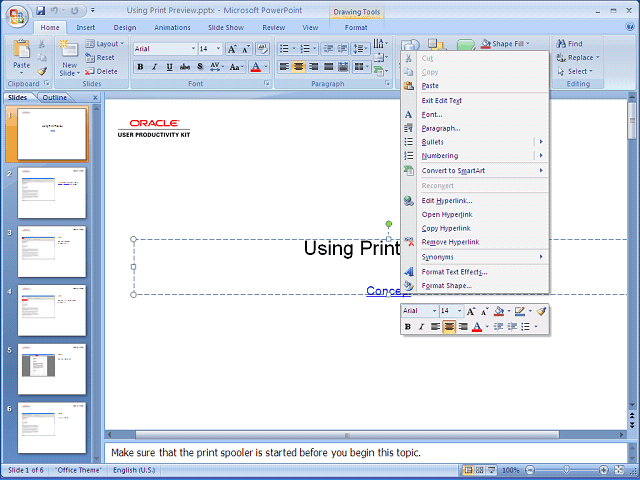640x480 pixels.
Task: Open Shape Fill dropdown
Action: (505, 44)
